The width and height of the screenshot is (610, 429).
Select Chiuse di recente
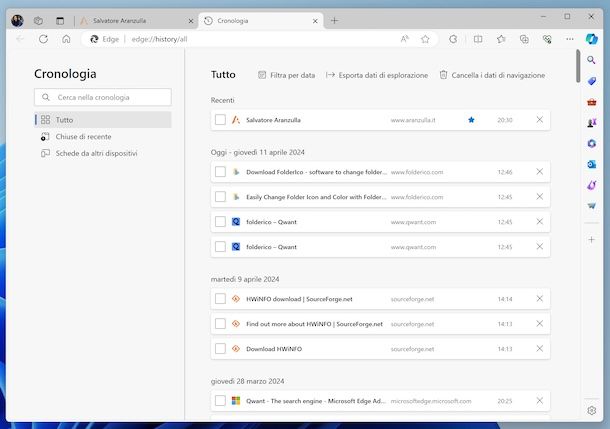(103, 137)
